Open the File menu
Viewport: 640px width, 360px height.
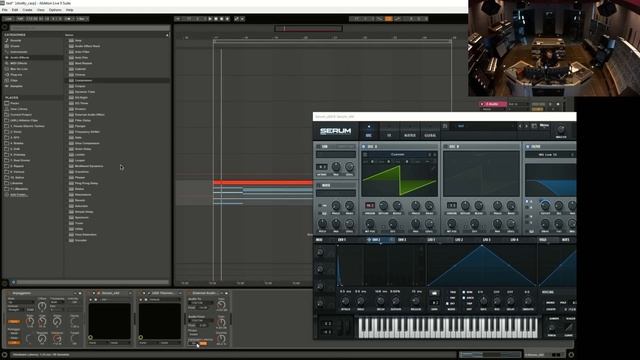[4, 10]
